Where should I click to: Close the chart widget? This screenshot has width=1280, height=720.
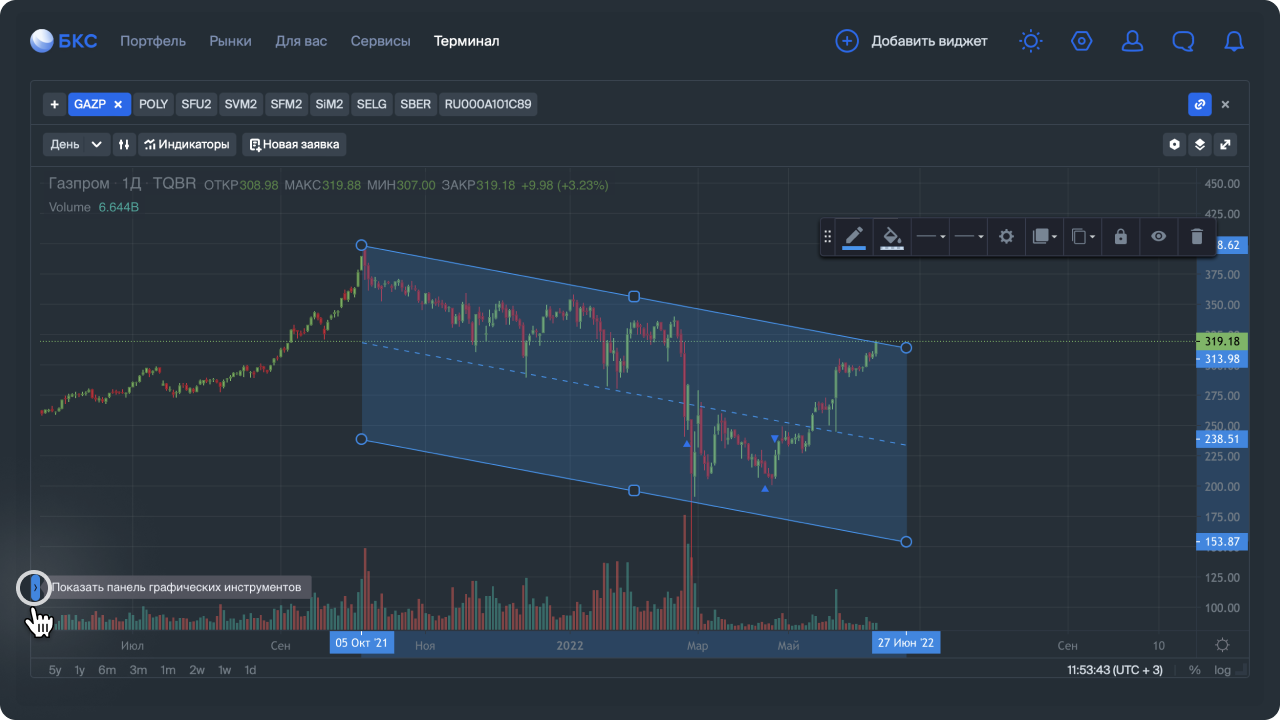click(1226, 104)
